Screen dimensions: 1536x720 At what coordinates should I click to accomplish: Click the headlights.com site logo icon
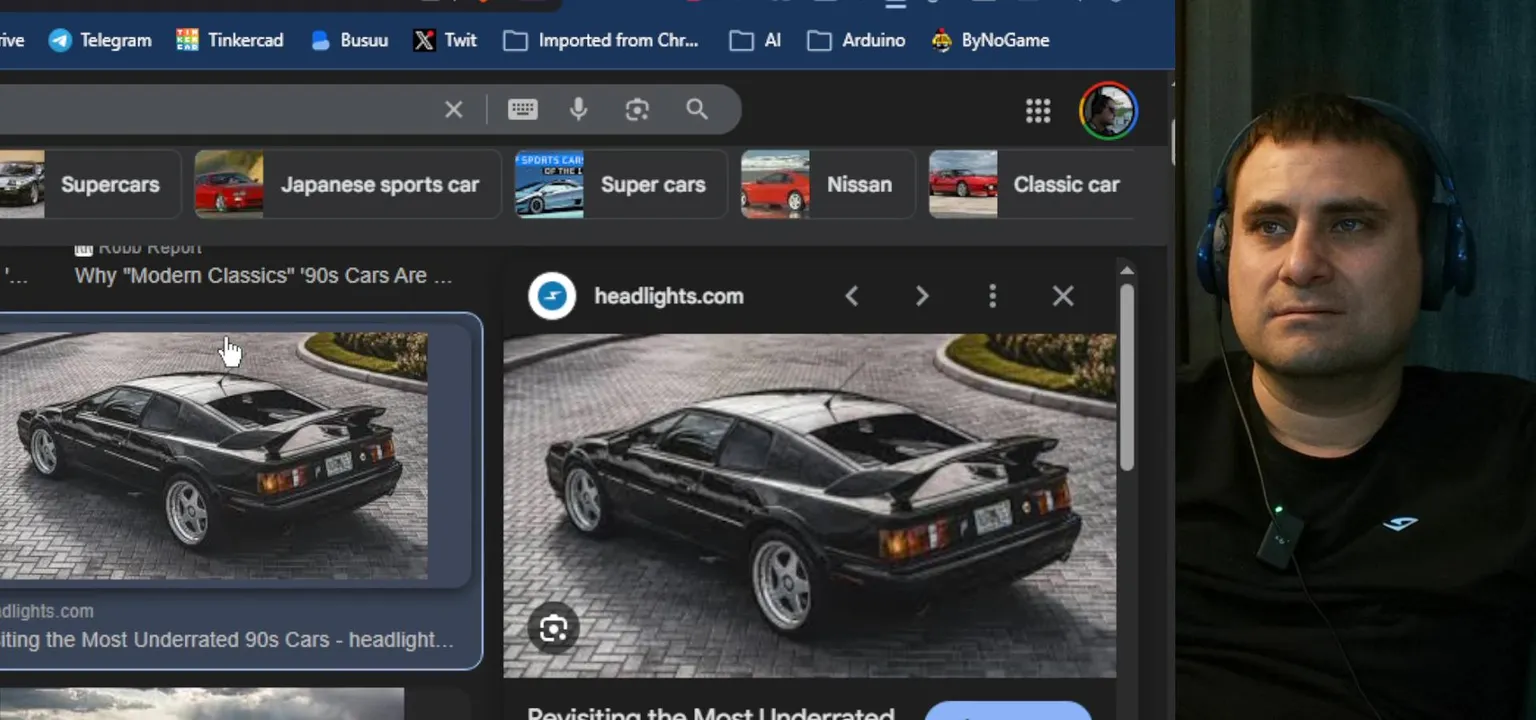(x=552, y=296)
